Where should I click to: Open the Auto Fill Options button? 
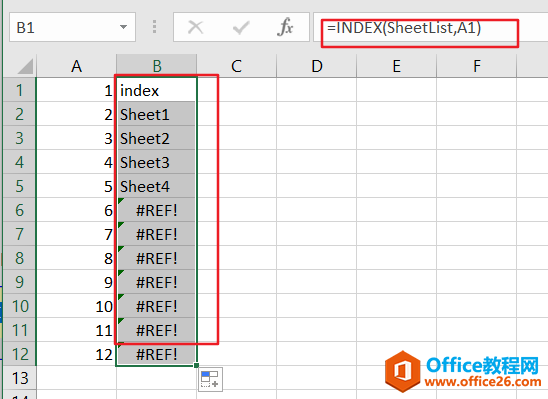[x=211, y=379]
